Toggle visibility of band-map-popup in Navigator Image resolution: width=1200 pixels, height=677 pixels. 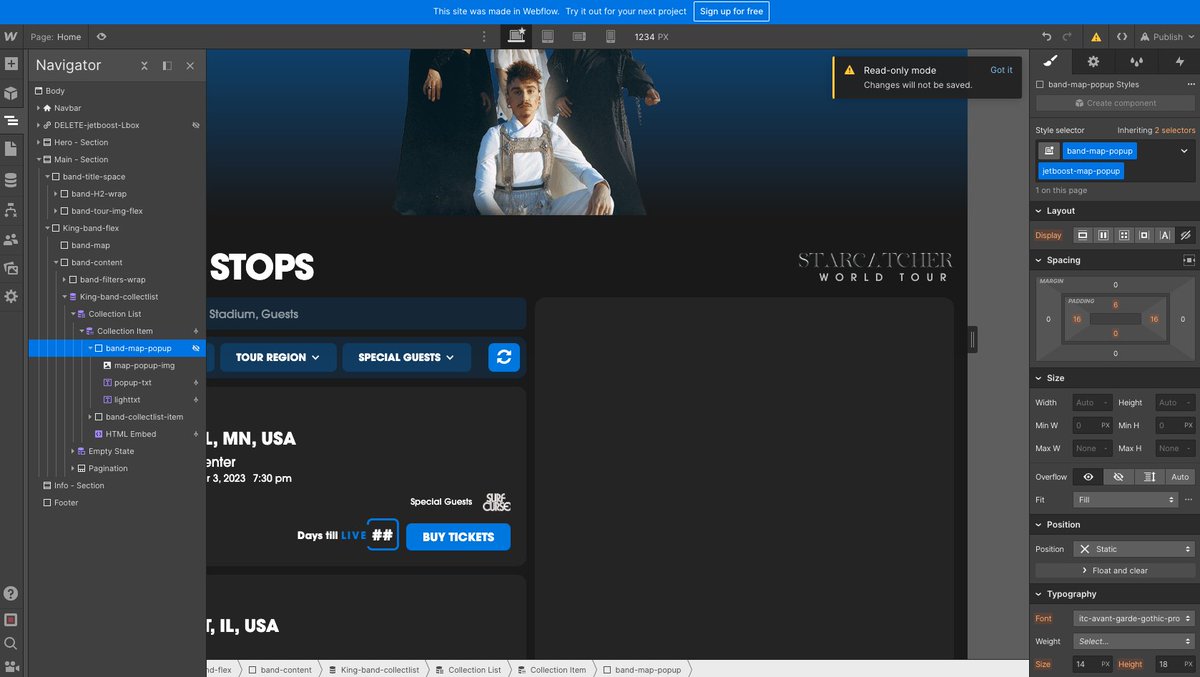[x=196, y=348]
